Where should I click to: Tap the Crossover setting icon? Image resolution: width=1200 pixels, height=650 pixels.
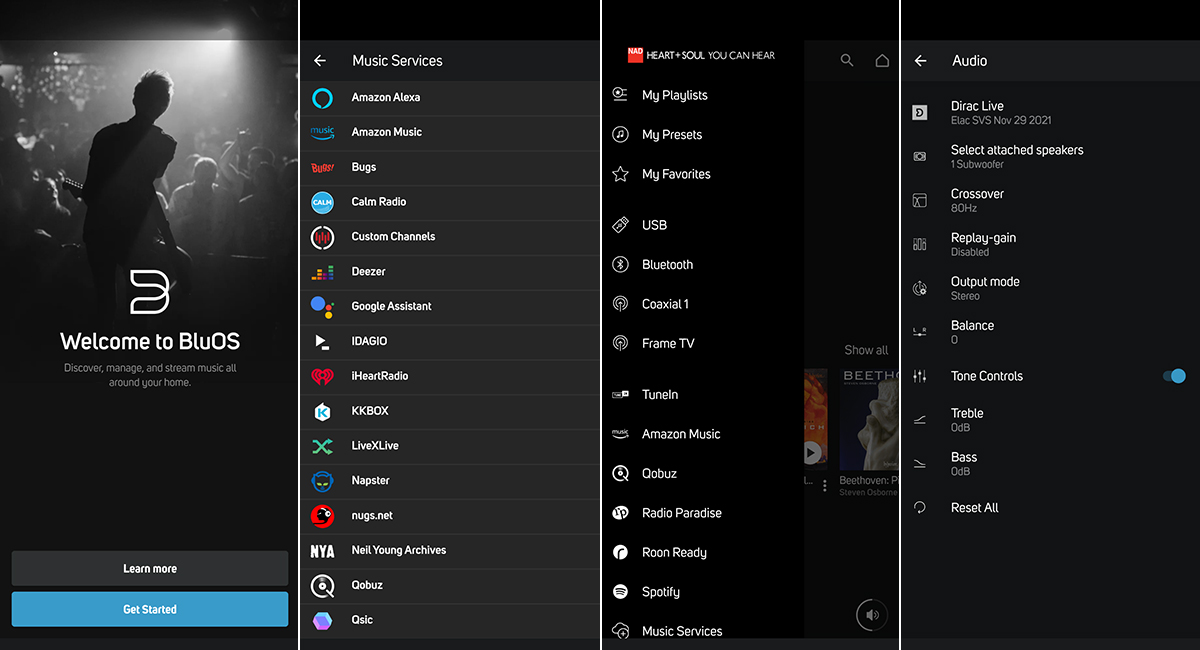[920, 201]
